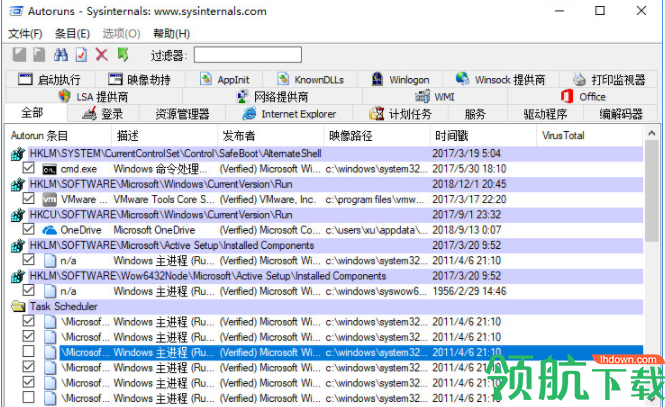
Task: Toggle checkbox of n/a entry with syswow64 path
Action: (x=28, y=290)
